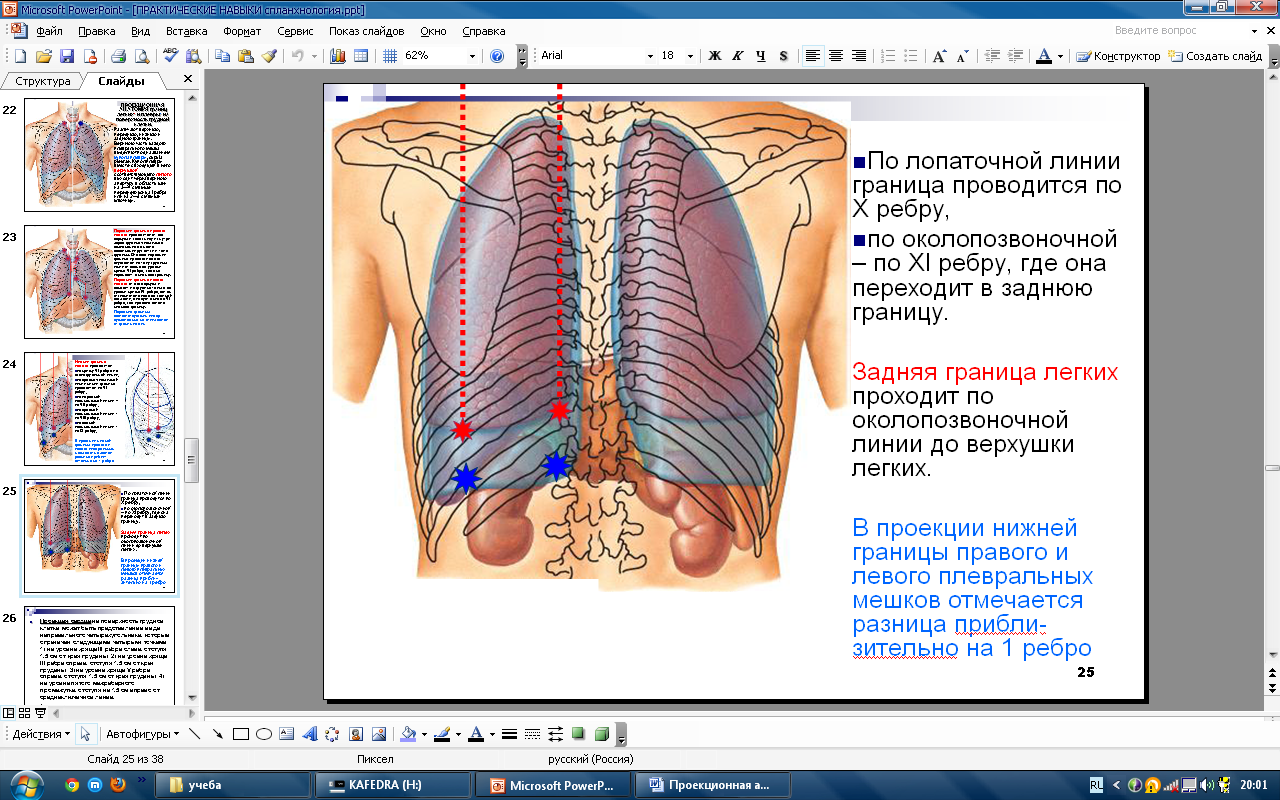Image resolution: width=1280 pixels, height=800 pixels.
Task: Select the Line drawing tool
Action: point(194,734)
